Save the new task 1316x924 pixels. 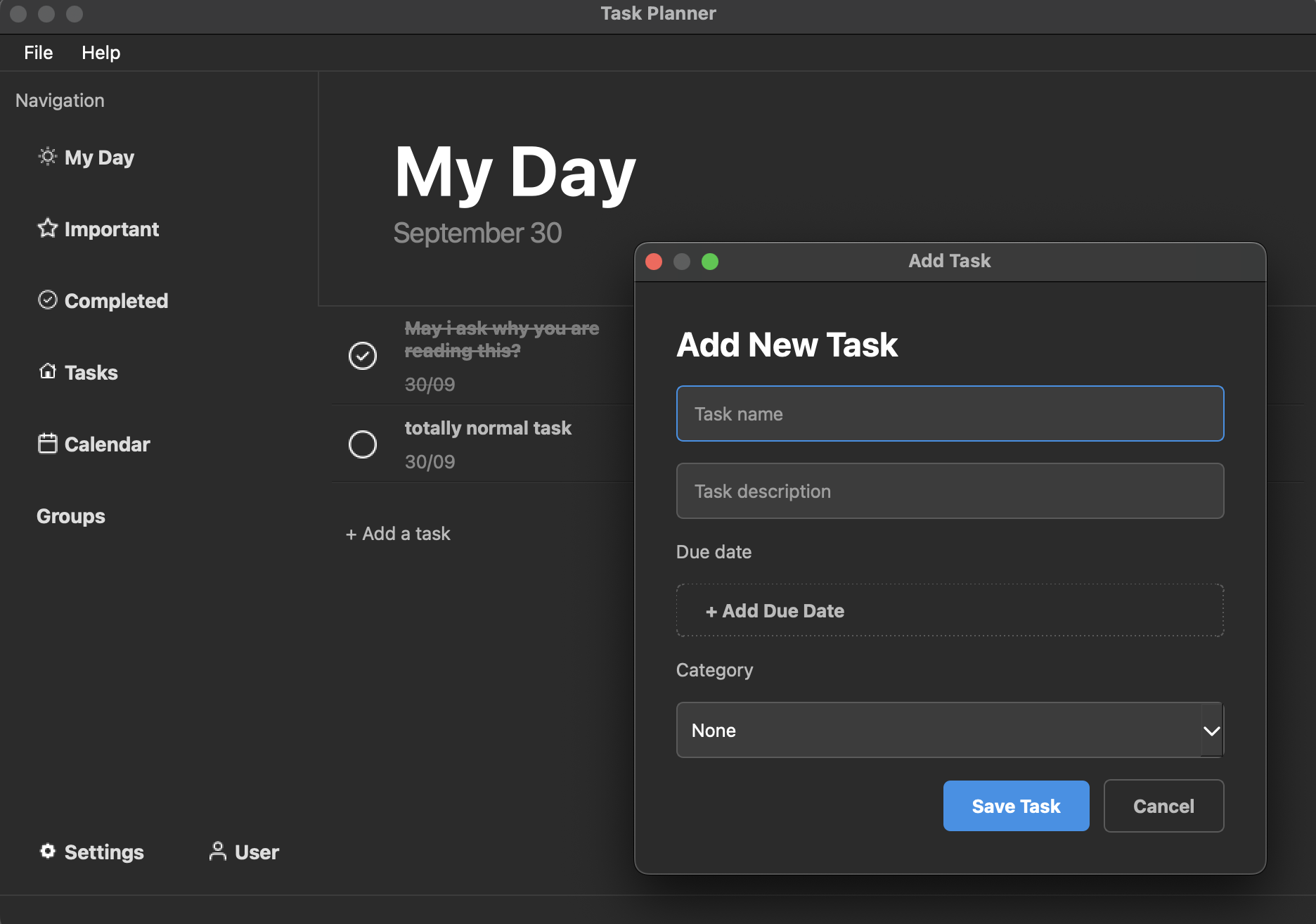tap(1016, 806)
